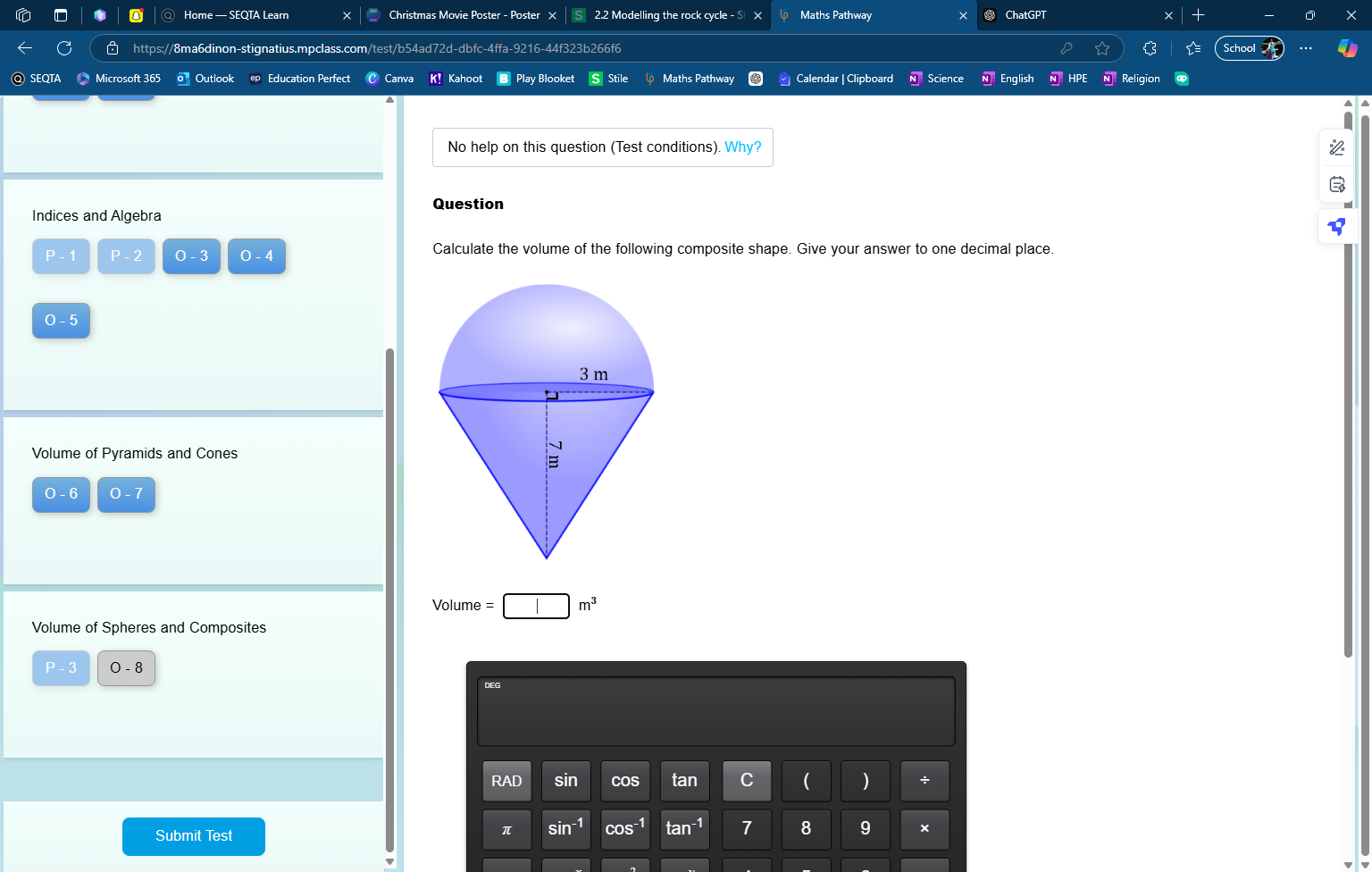Select question O - 4
The width and height of the screenshot is (1372, 872).
coord(257,256)
